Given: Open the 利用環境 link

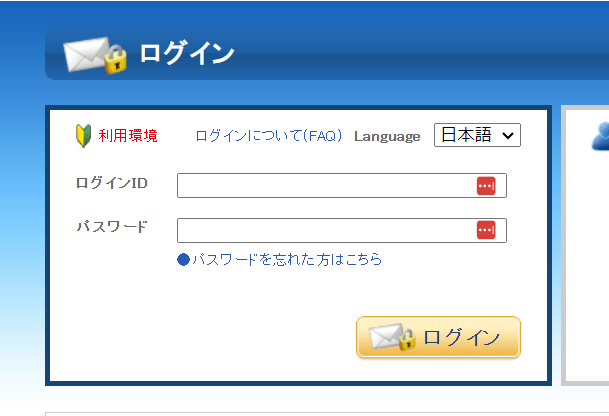Looking at the screenshot, I should (x=128, y=136).
